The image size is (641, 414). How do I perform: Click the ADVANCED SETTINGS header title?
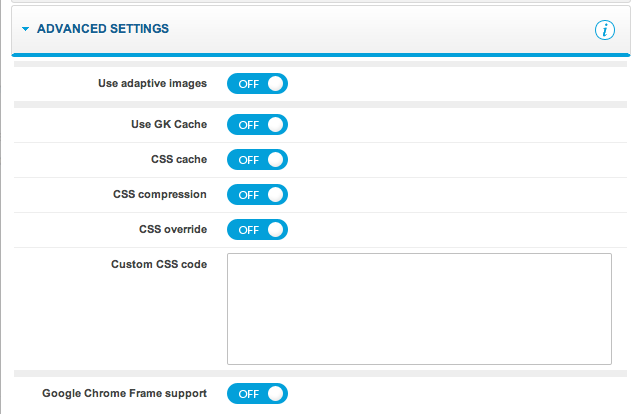coord(103,30)
